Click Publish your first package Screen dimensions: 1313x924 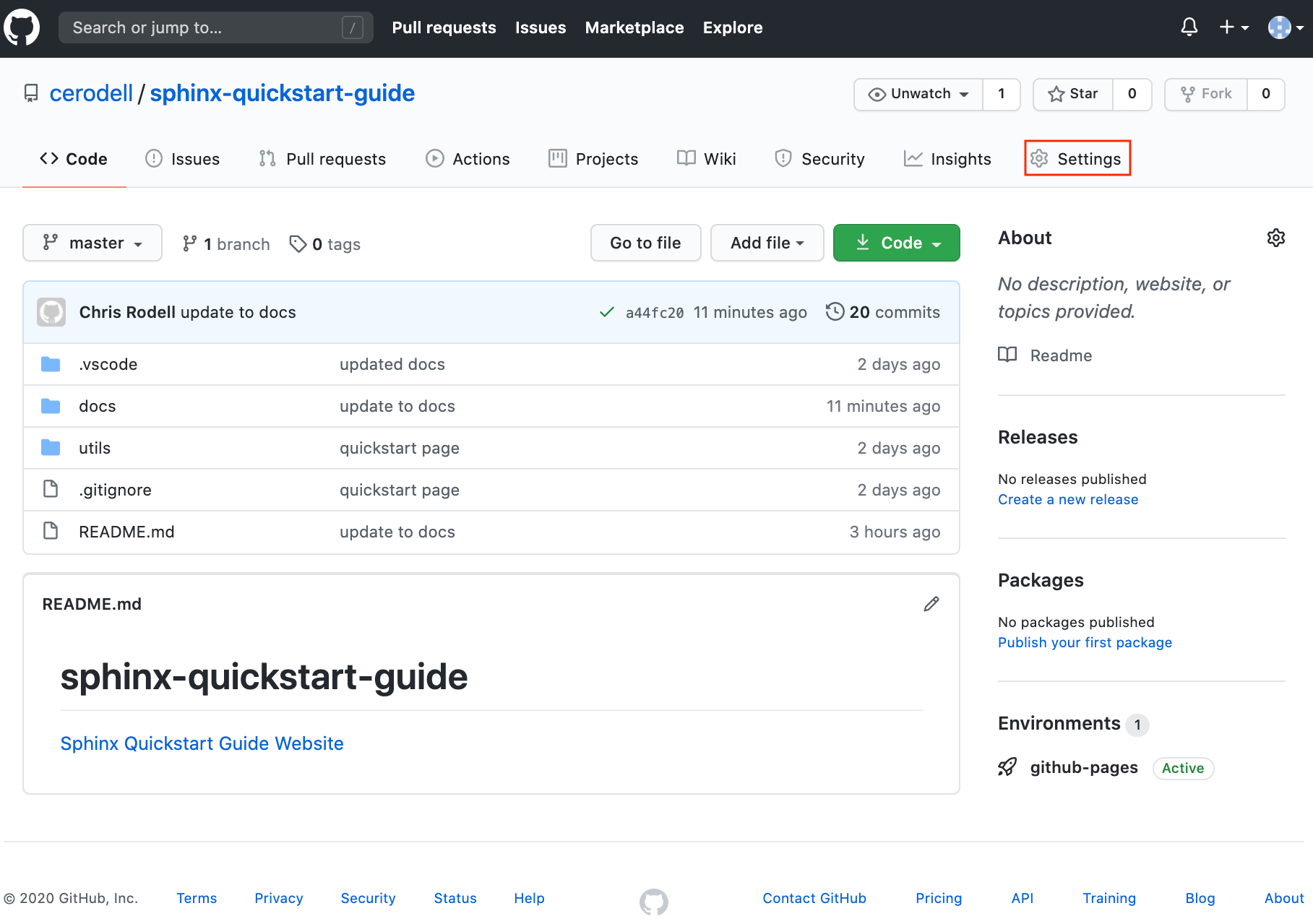click(x=1085, y=642)
